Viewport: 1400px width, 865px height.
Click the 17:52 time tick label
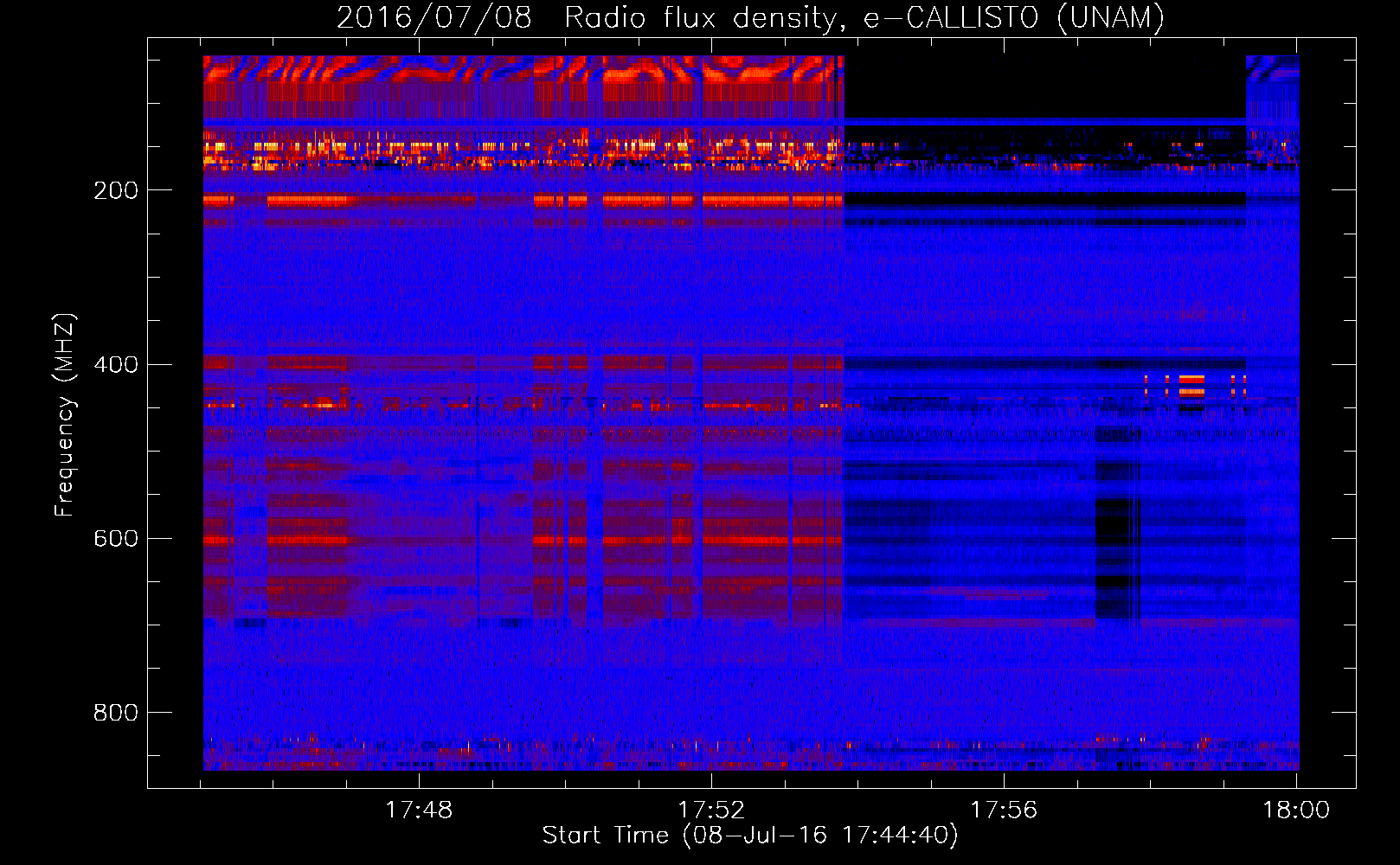coord(711,811)
